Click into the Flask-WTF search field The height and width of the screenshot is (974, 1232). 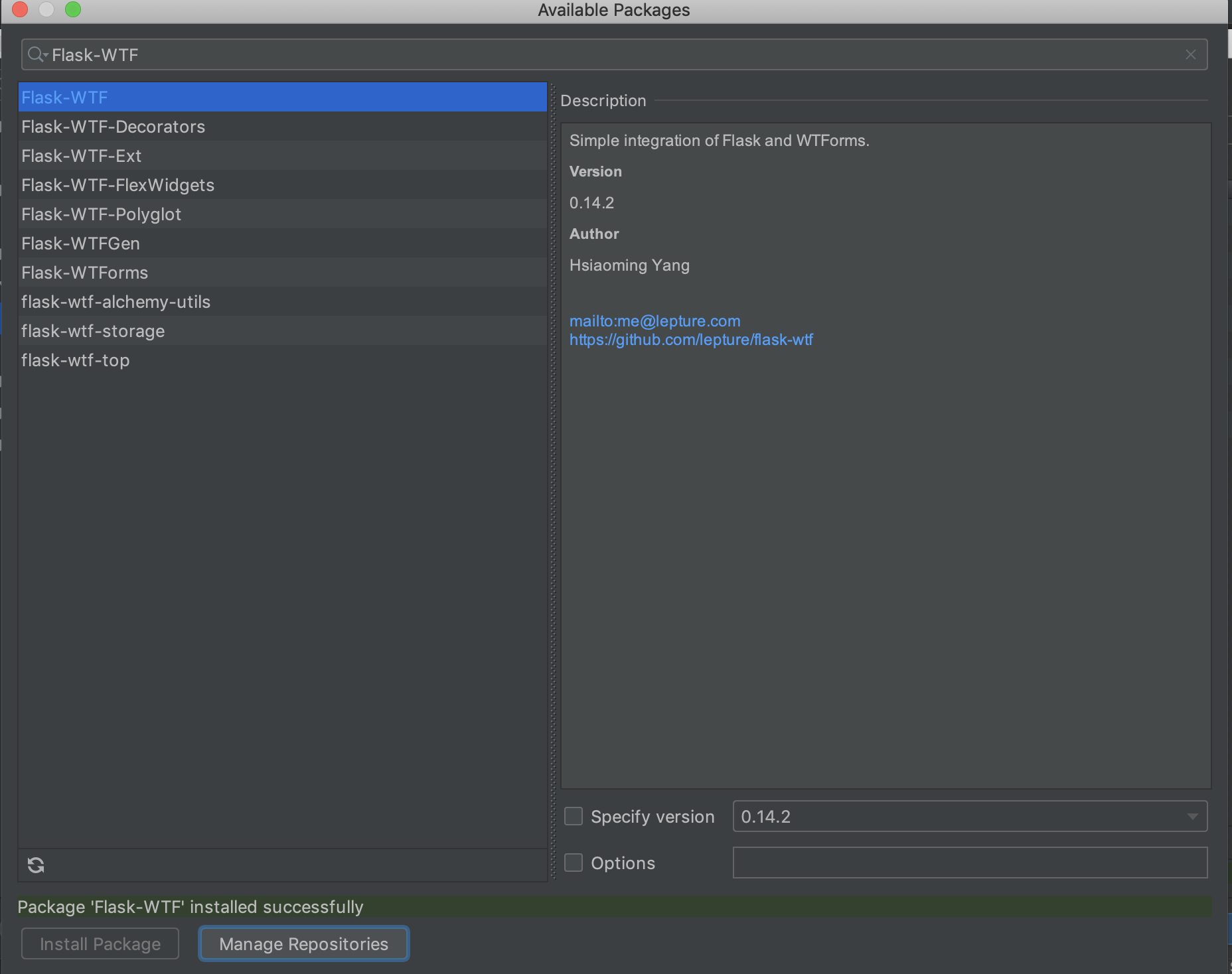click(614, 54)
